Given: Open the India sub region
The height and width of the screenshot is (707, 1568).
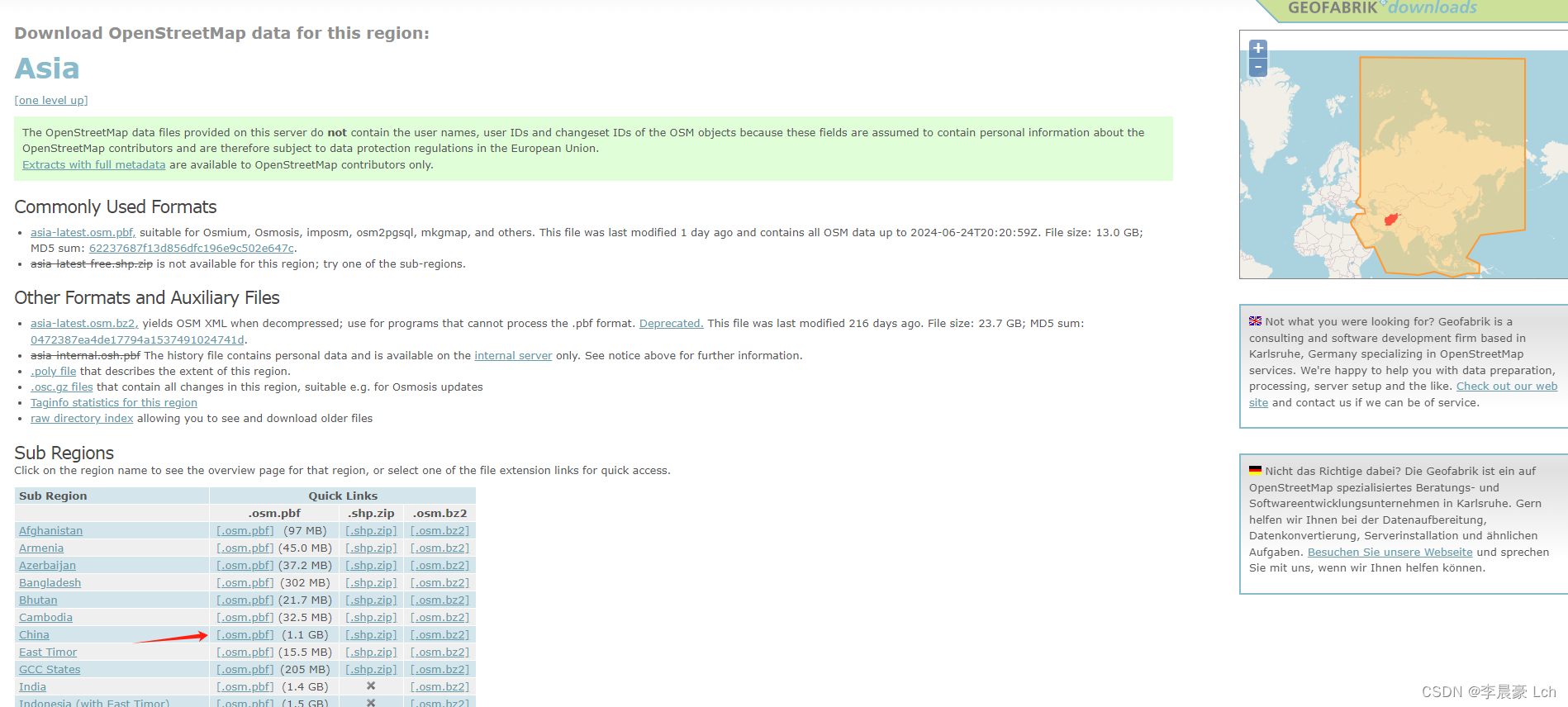Looking at the screenshot, I should [32, 686].
